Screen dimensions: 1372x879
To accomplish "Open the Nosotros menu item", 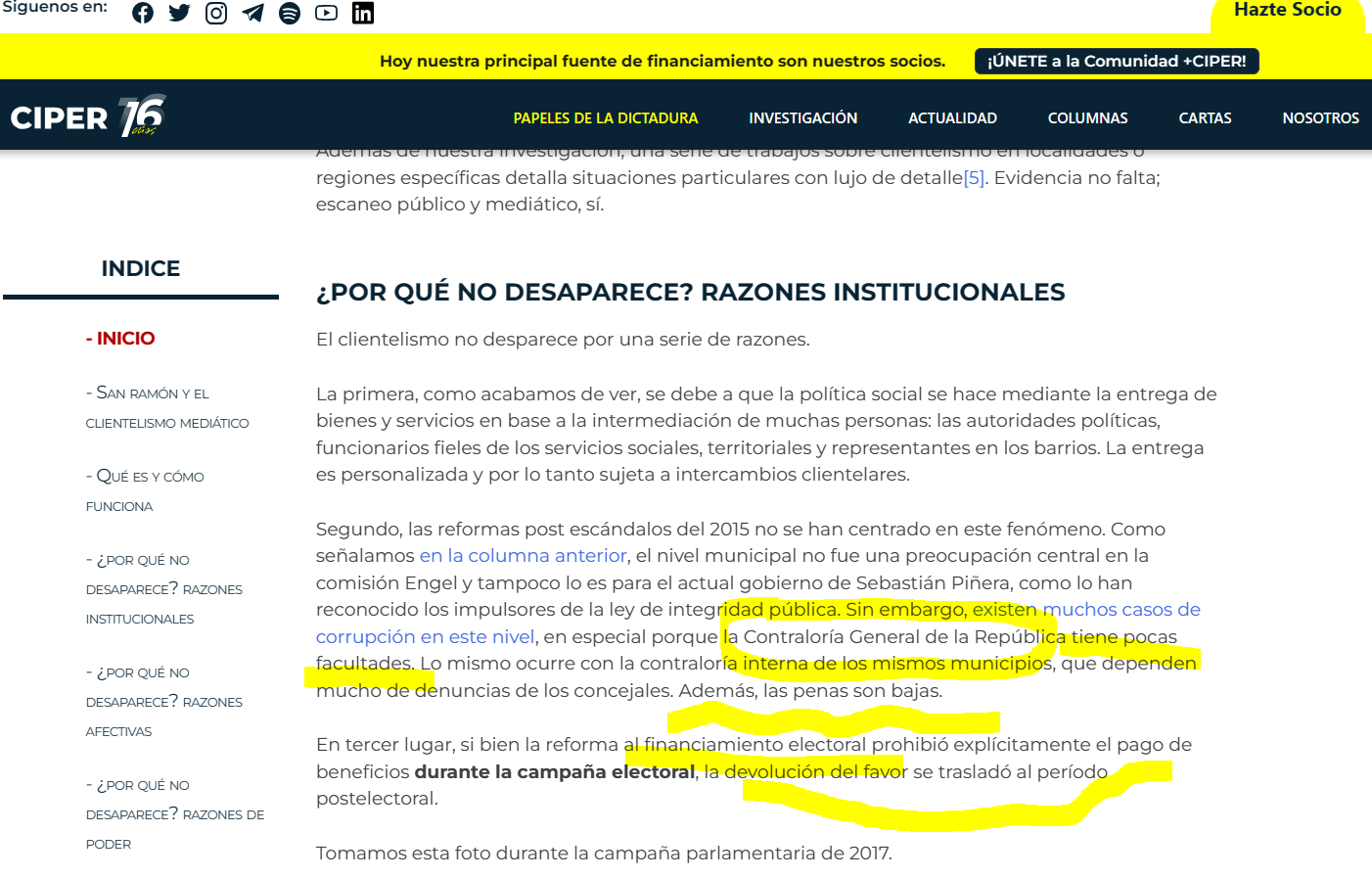I will point(1320,117).
